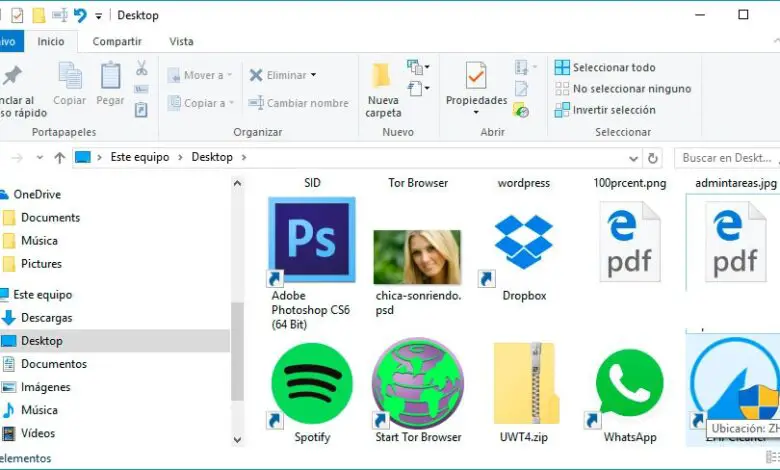Switch to the Vista ribbon tab
This screenshot has height=470, width=780.
point(181,41)
